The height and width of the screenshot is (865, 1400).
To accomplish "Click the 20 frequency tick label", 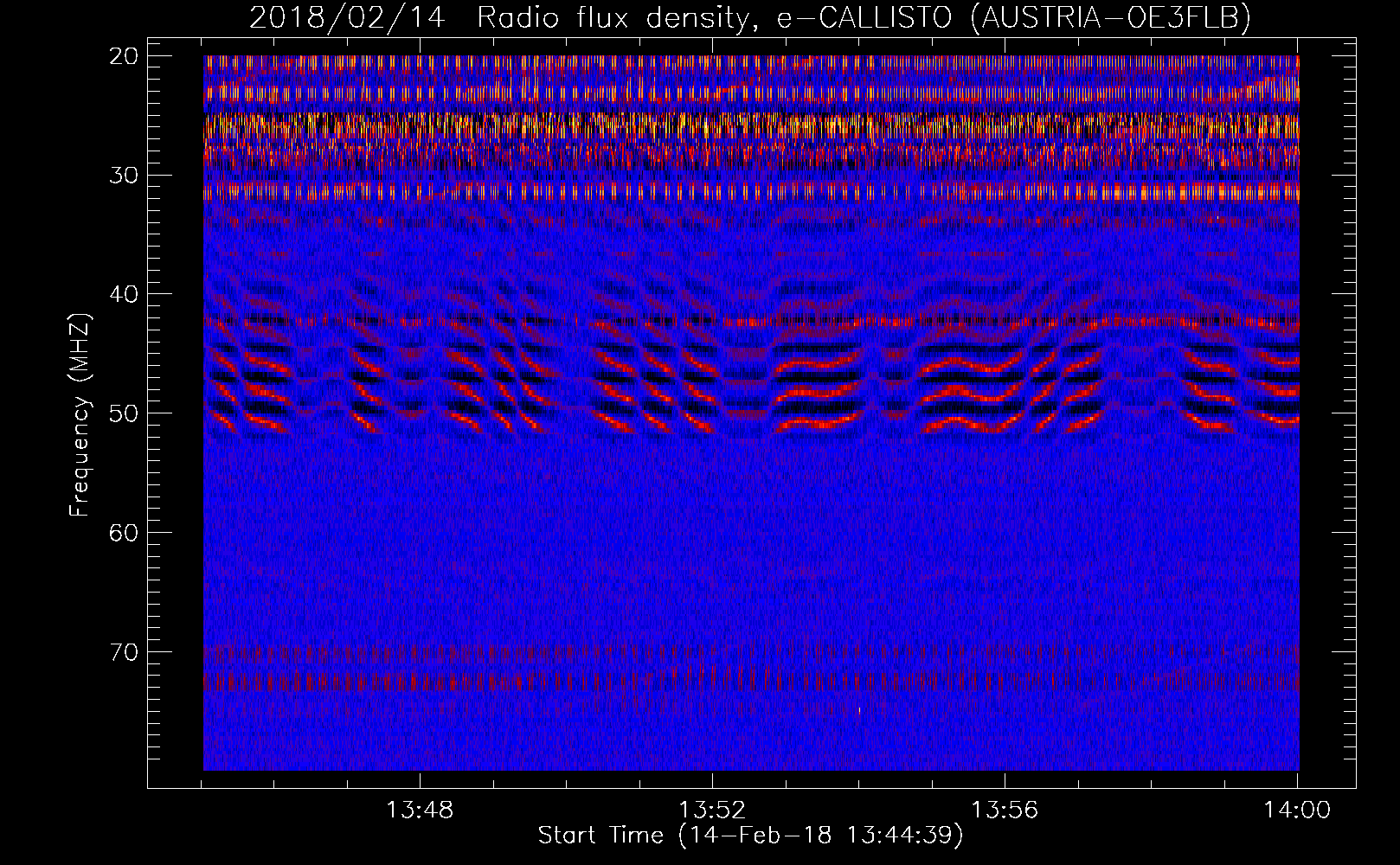I will 124,56.
